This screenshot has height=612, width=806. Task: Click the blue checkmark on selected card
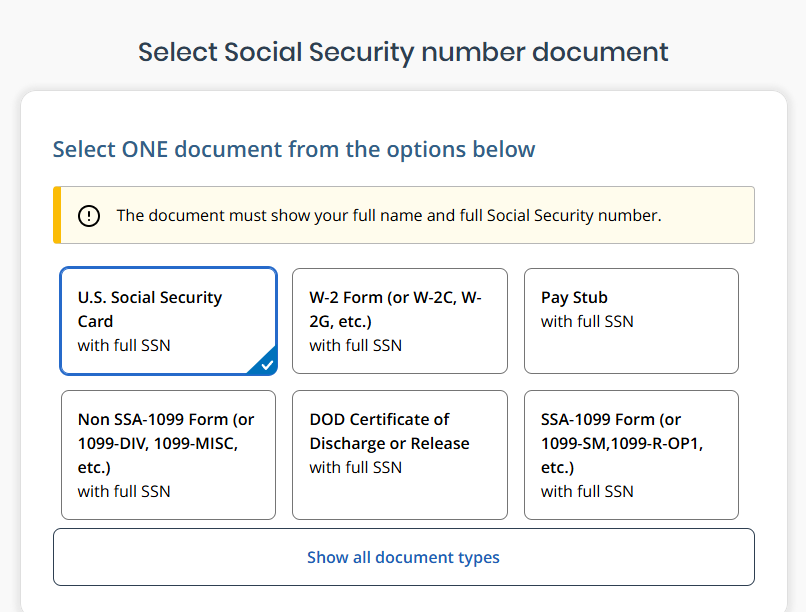[x=266, y=365]
